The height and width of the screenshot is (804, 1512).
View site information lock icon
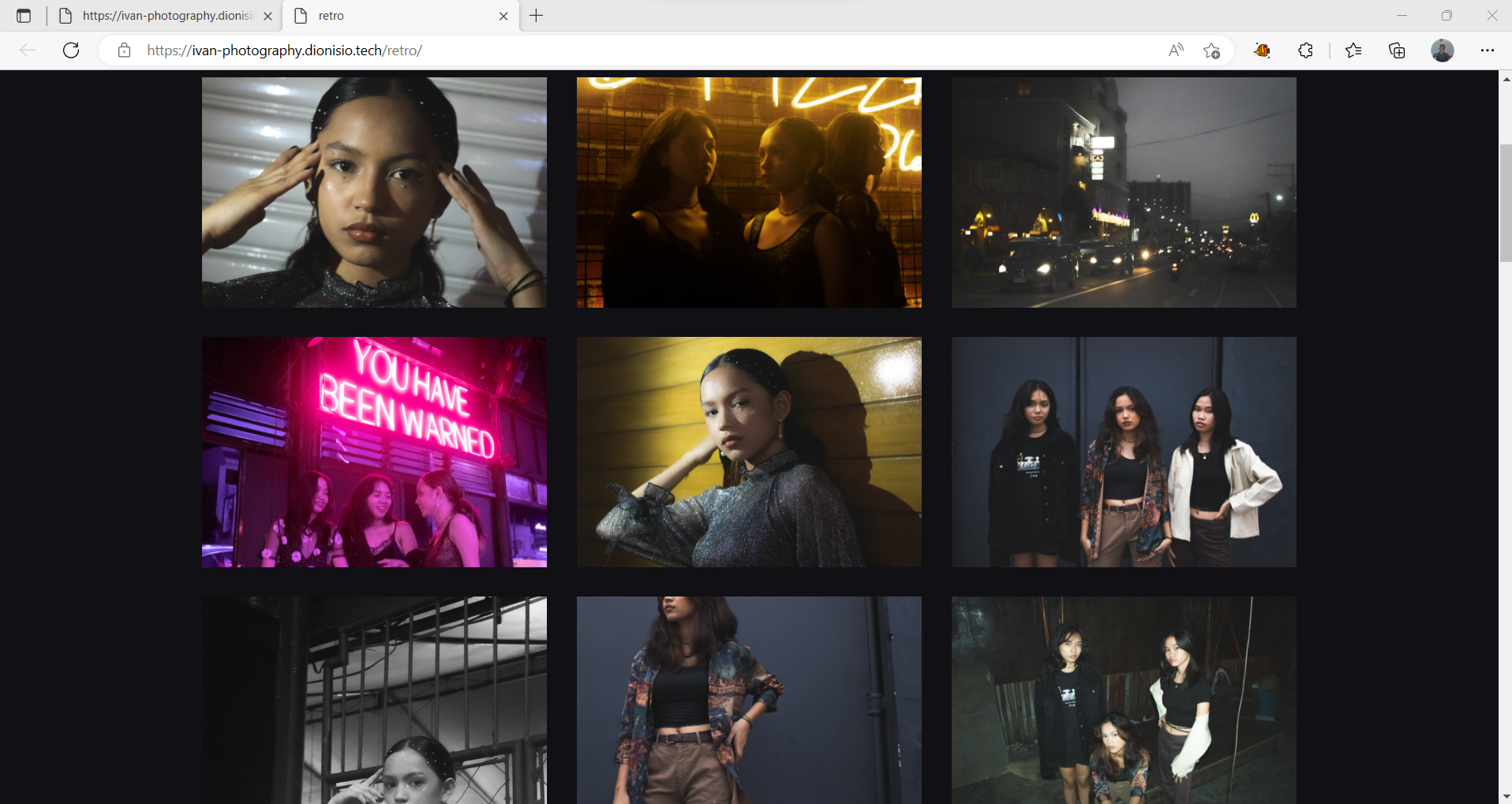pyautogui.click(x=124, y=50)
